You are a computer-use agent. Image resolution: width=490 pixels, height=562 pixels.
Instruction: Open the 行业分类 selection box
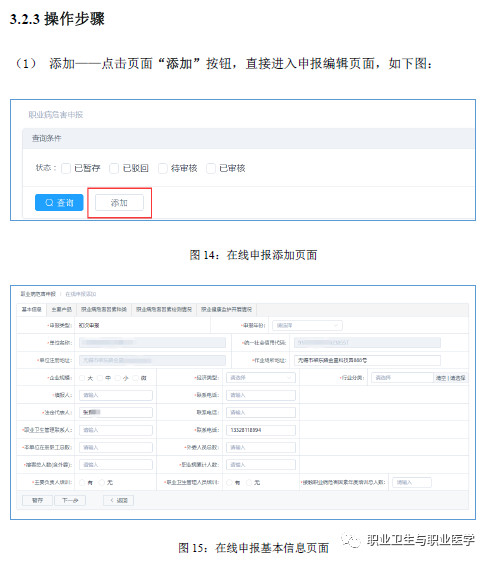pyautogui.click(x=402, y=378)
